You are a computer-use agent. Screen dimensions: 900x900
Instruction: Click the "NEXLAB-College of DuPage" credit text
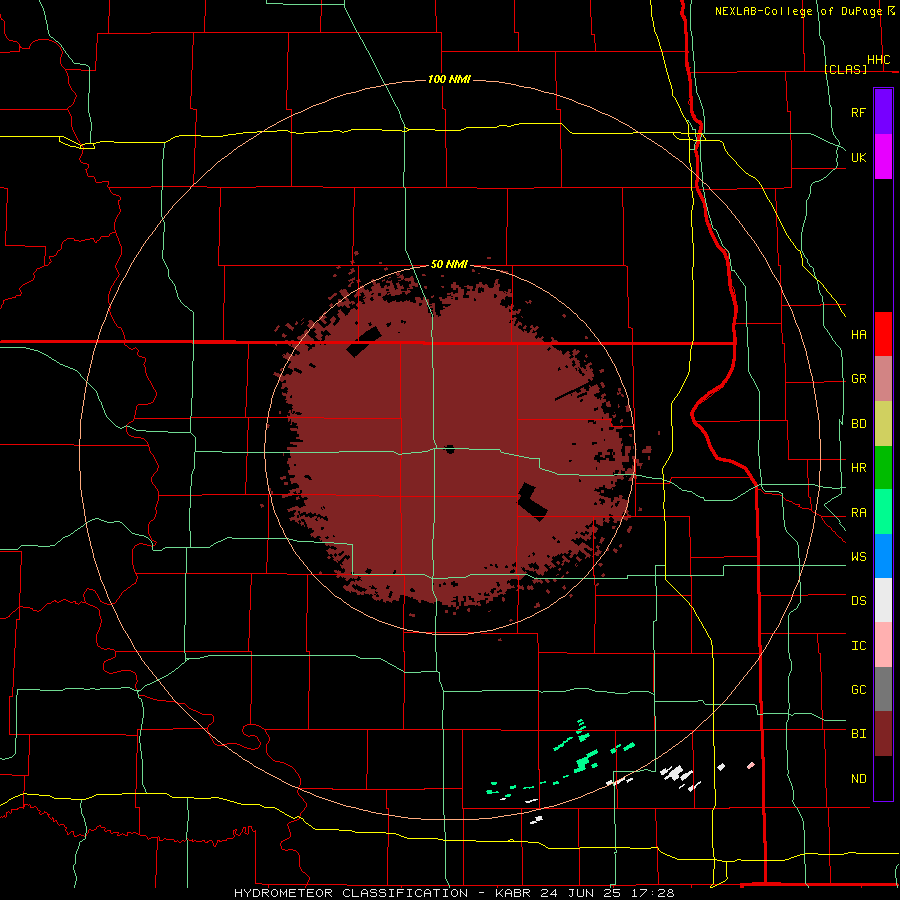click(799, 11)
